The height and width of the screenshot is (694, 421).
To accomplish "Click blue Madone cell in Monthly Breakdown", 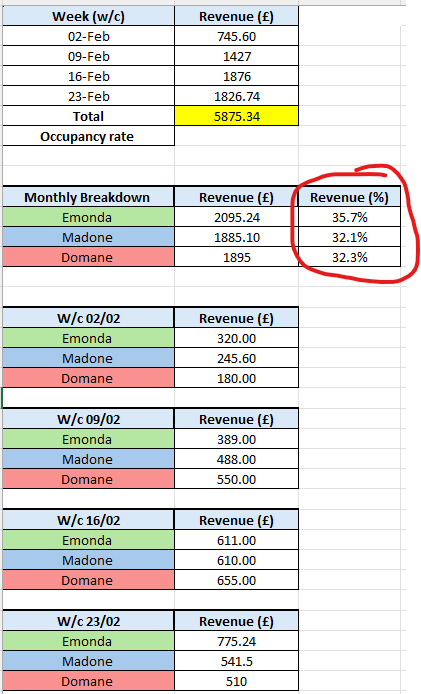I will [88, 237].
